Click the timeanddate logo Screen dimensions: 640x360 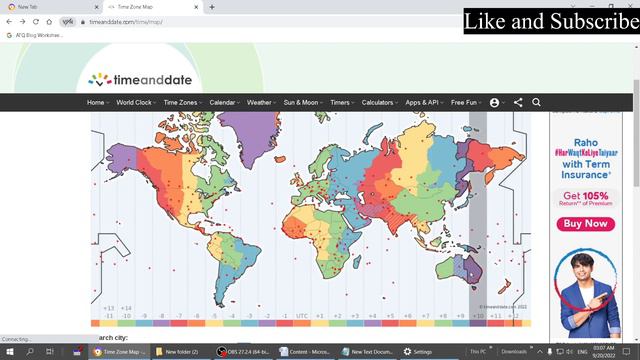click(140, 80)
